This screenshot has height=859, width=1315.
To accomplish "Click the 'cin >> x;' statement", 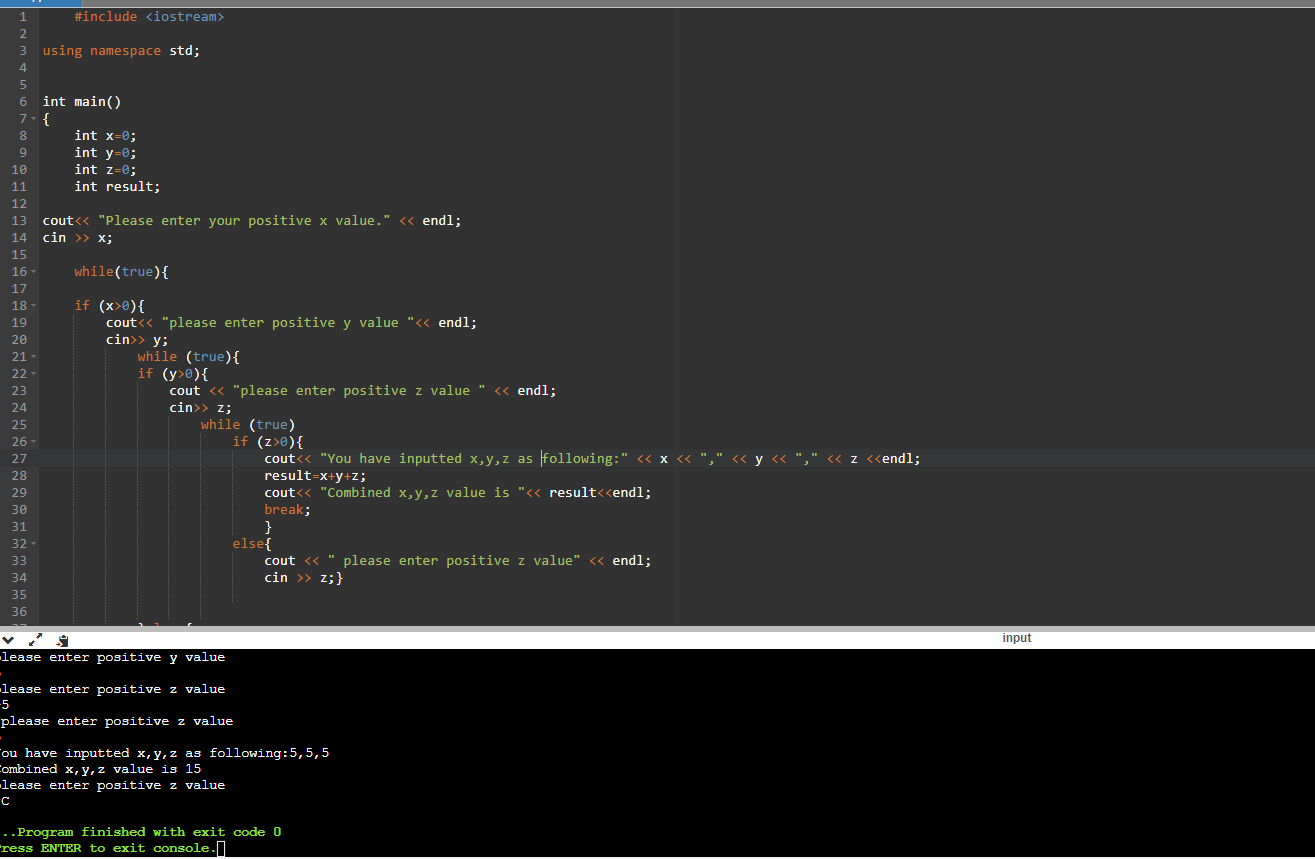I will (78, 238).
